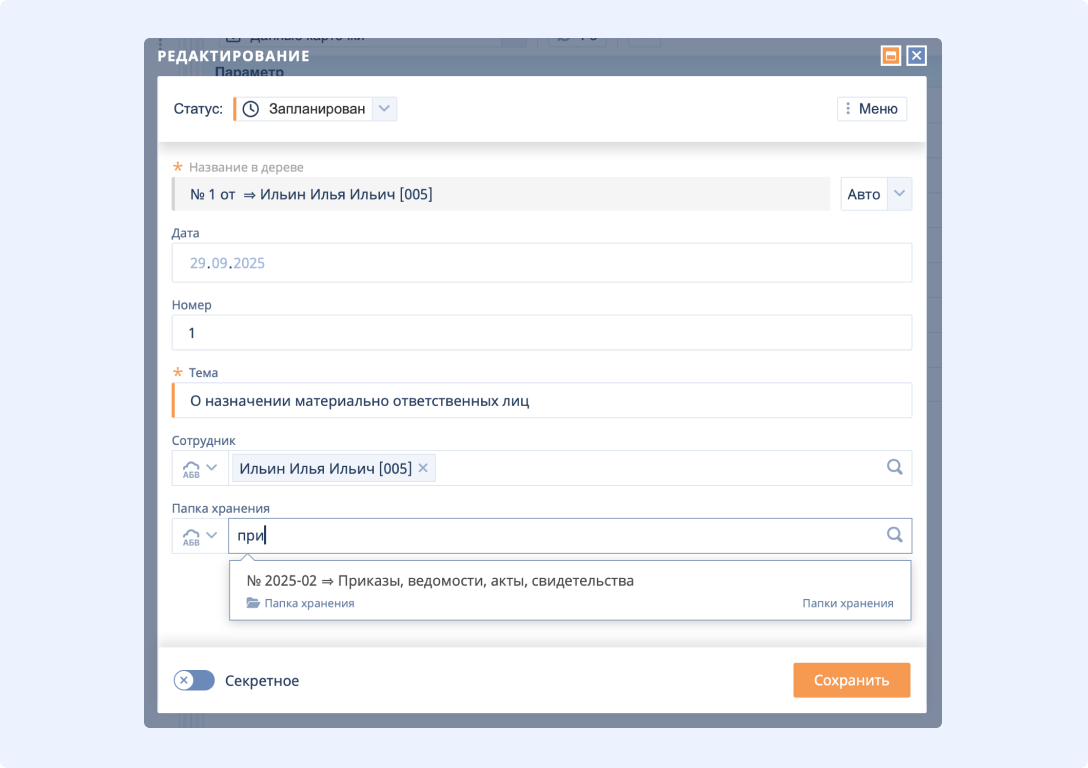
Task: Click the Дата field showing 29.09.2025
Action: tap(540, 264)
